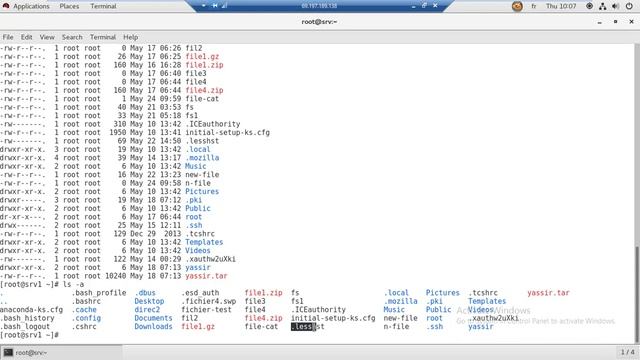Click the orange face notification icon
The image size is (640, 360).
517,6
